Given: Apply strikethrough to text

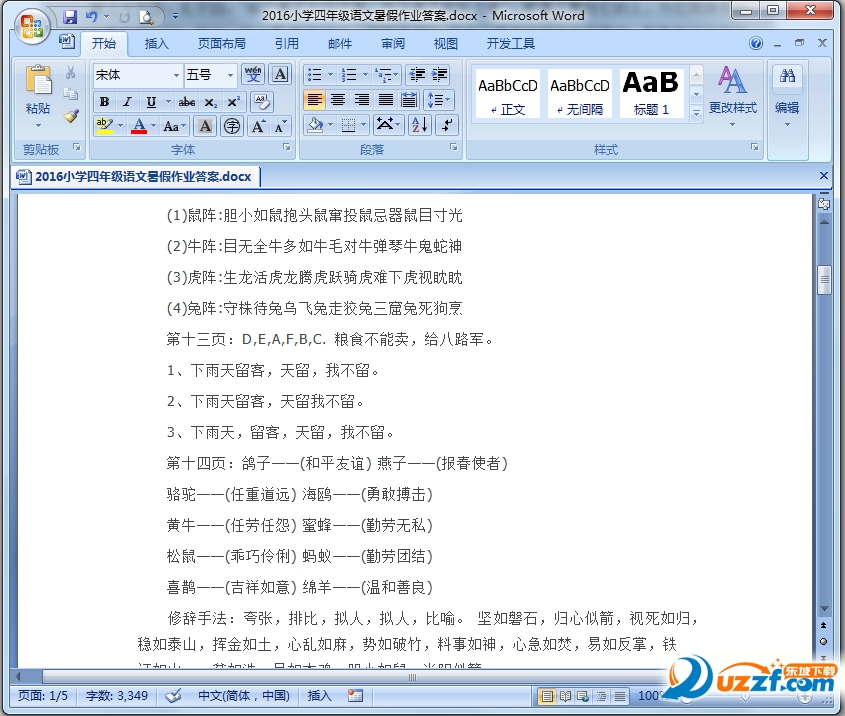Looking at the screenshot, I should 188,101.
